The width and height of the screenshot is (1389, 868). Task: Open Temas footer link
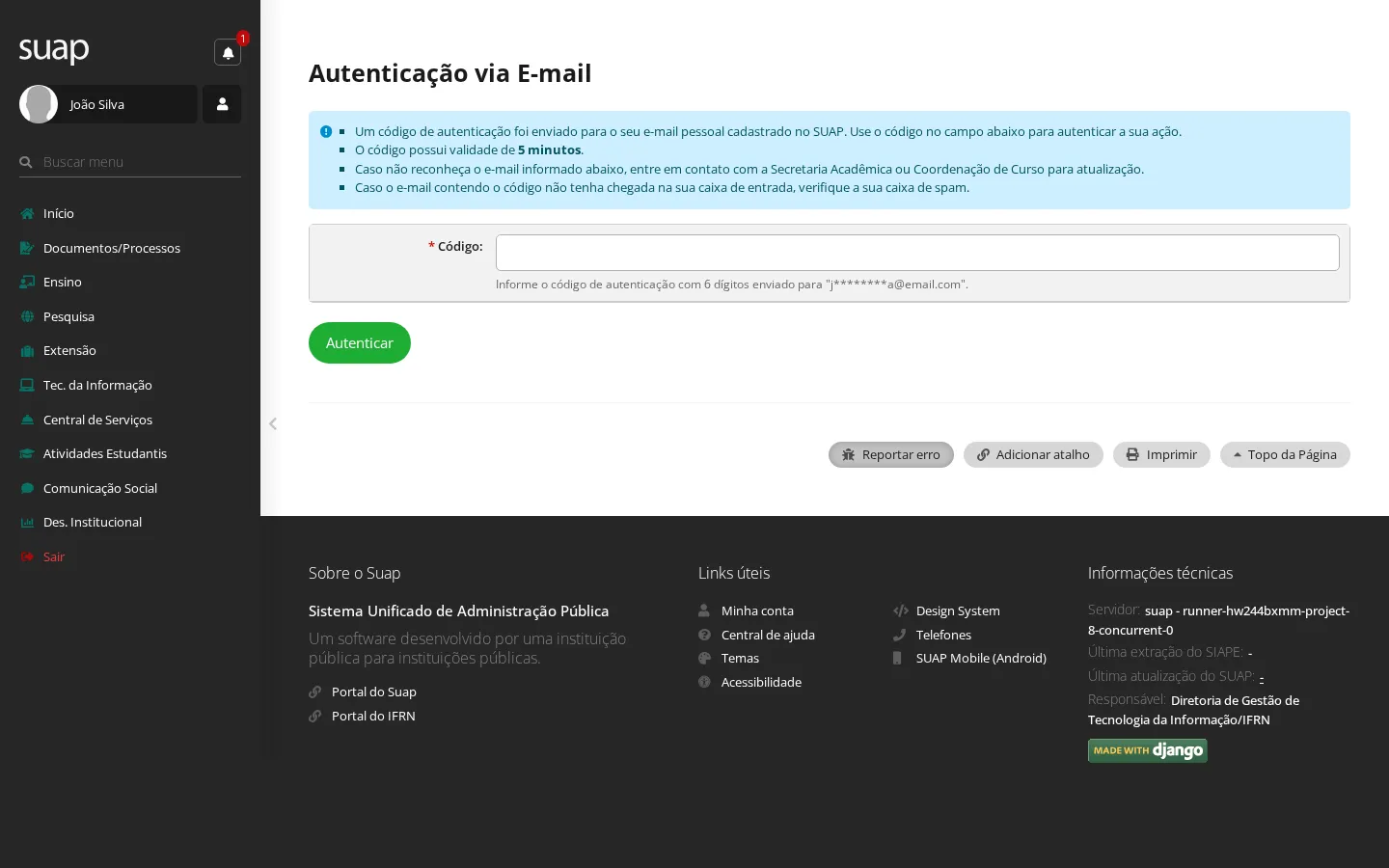pyautogui.click(x=740, y=658)
